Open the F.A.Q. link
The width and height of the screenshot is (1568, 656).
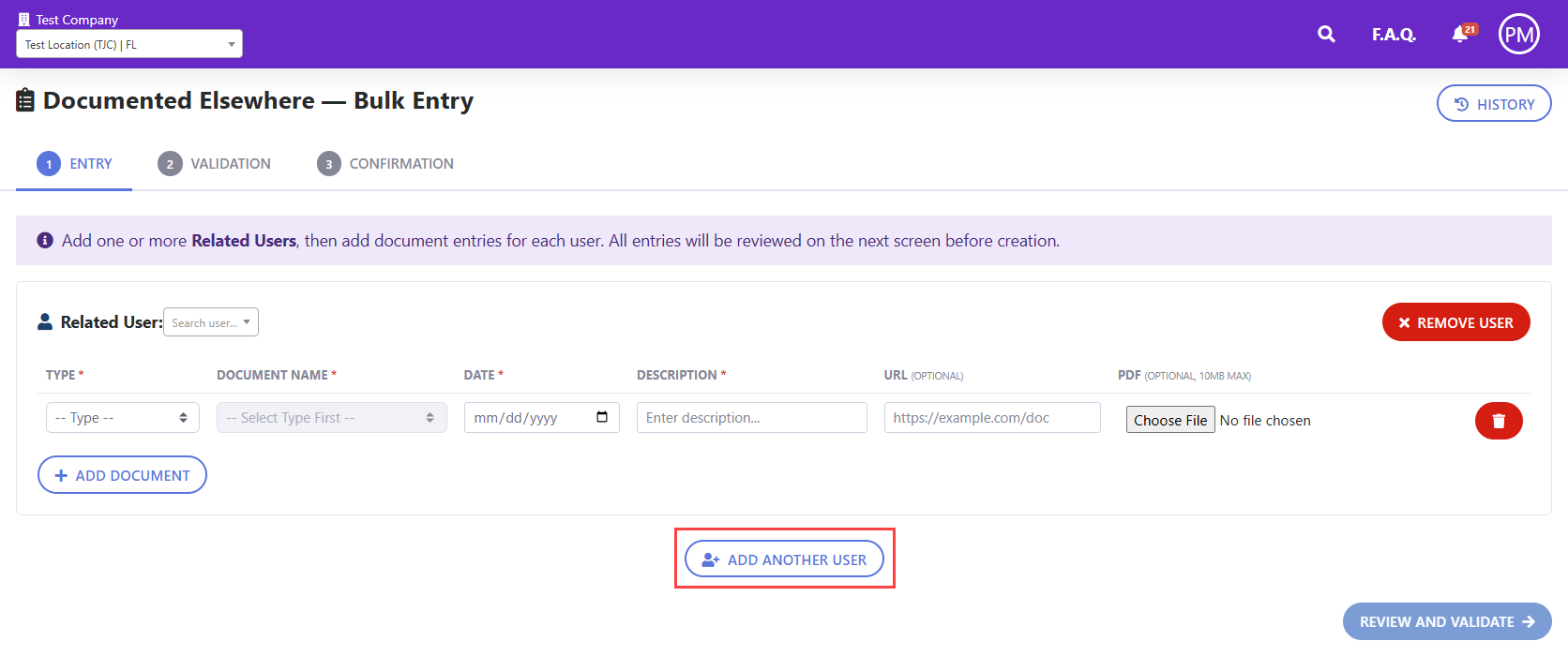(1394, 35)
